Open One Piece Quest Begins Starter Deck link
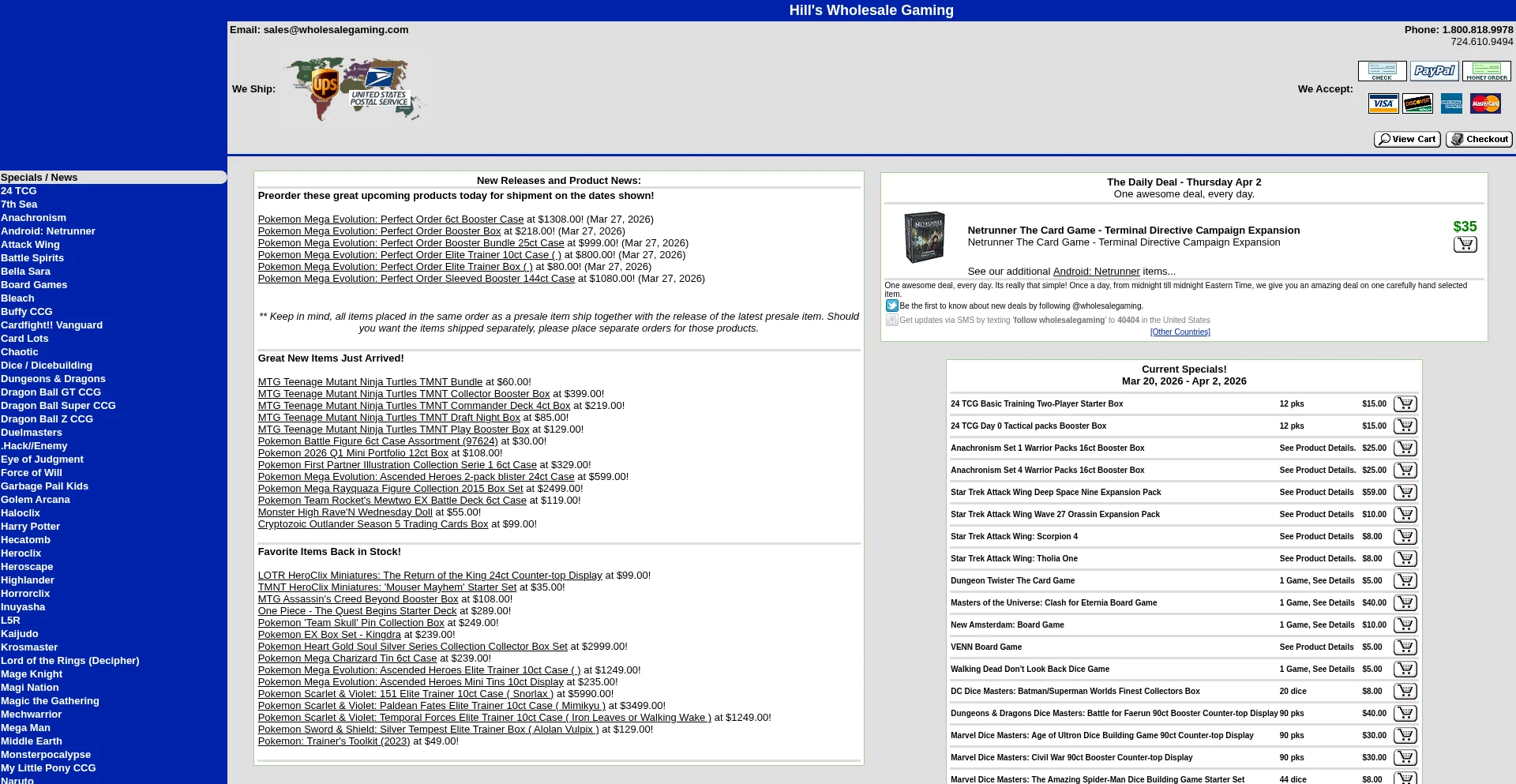Image resolution: width=1516 pixels, height=784 pixels. [x=358, y=611]
